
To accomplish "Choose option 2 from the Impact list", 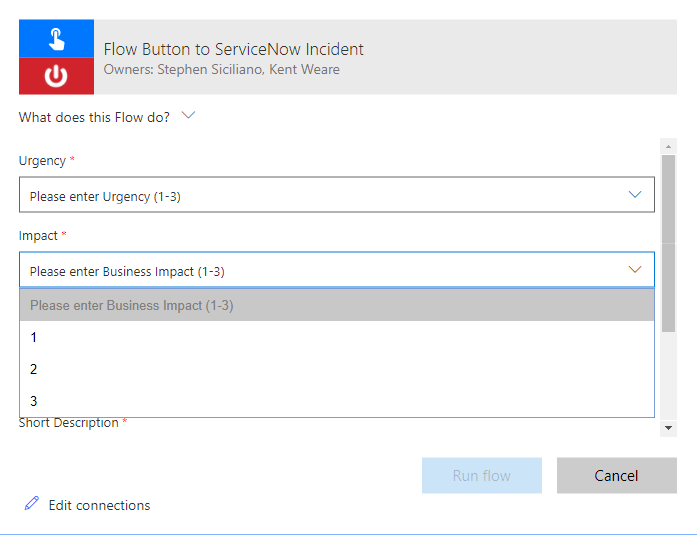I will [34, 369].
